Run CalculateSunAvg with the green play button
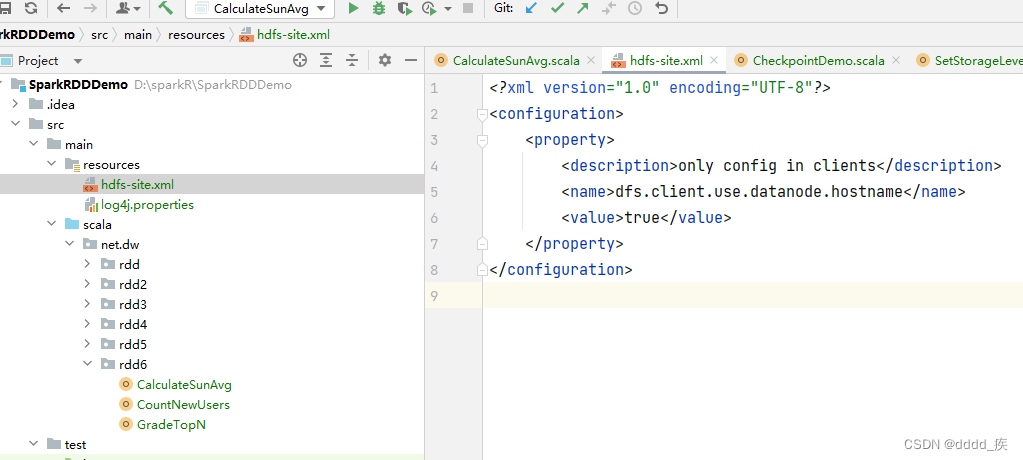Image resolution: width=1023 pixels, height=460 pixels. click(353, 8)
